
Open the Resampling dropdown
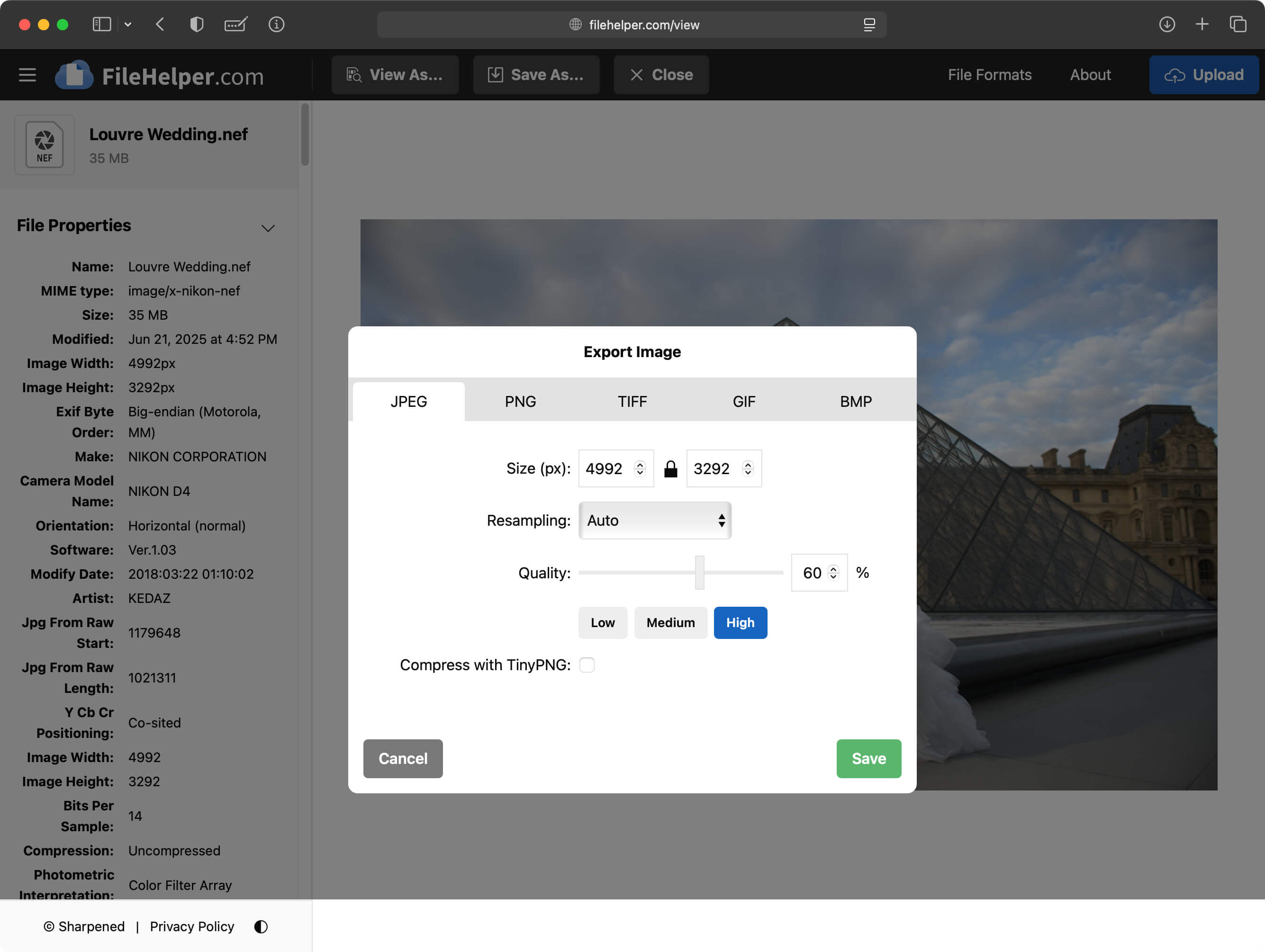coord(654,521)
